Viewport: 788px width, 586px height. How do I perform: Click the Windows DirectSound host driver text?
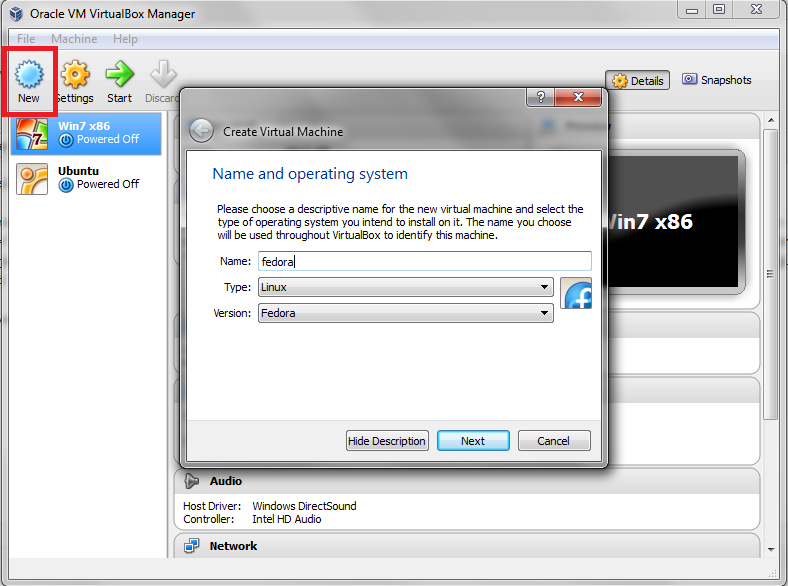[304, 506]
